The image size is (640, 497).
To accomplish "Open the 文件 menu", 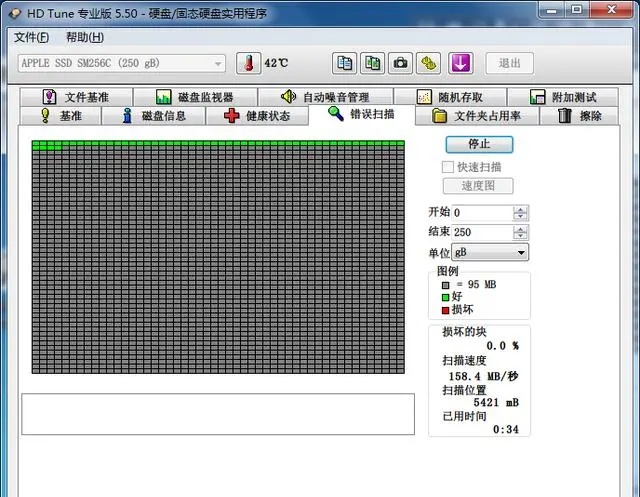I will coord(30,37).
